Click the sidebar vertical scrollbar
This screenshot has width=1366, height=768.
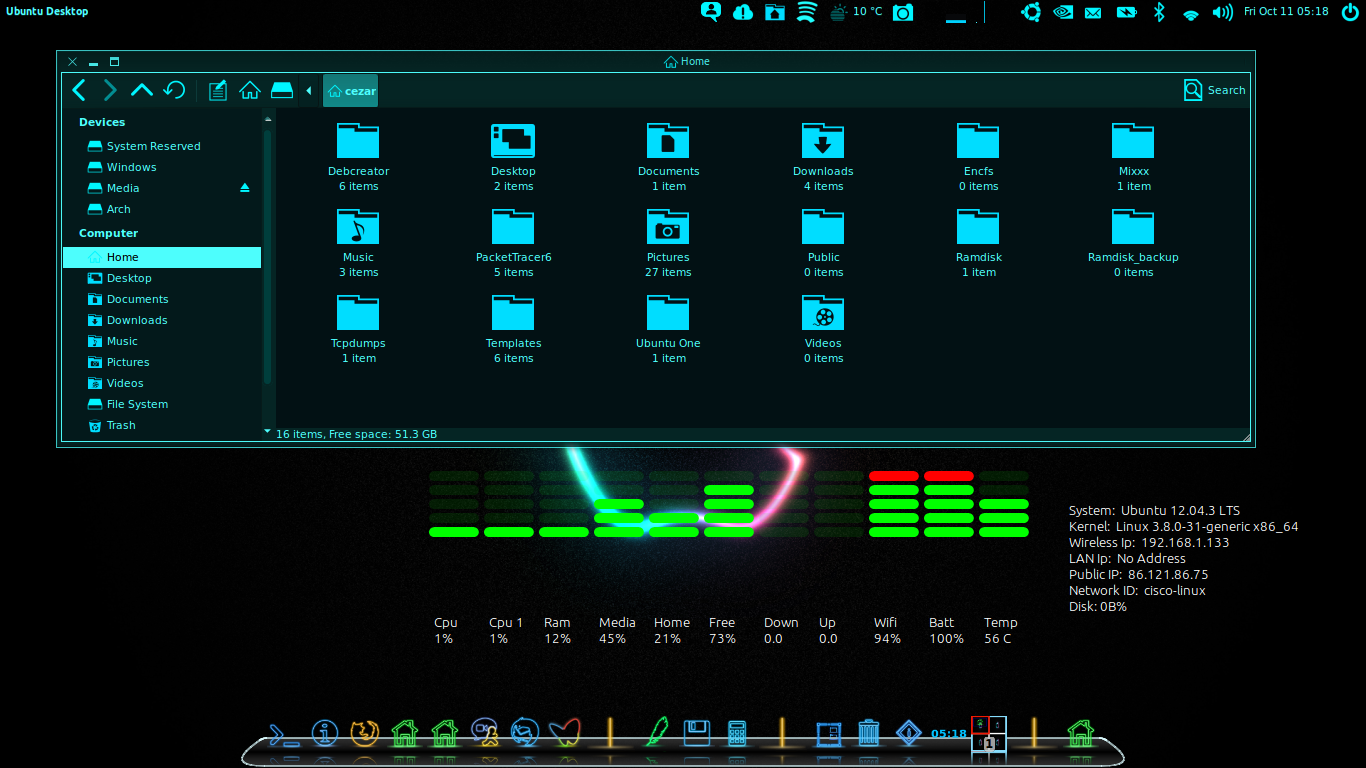[x=267, y=257]
